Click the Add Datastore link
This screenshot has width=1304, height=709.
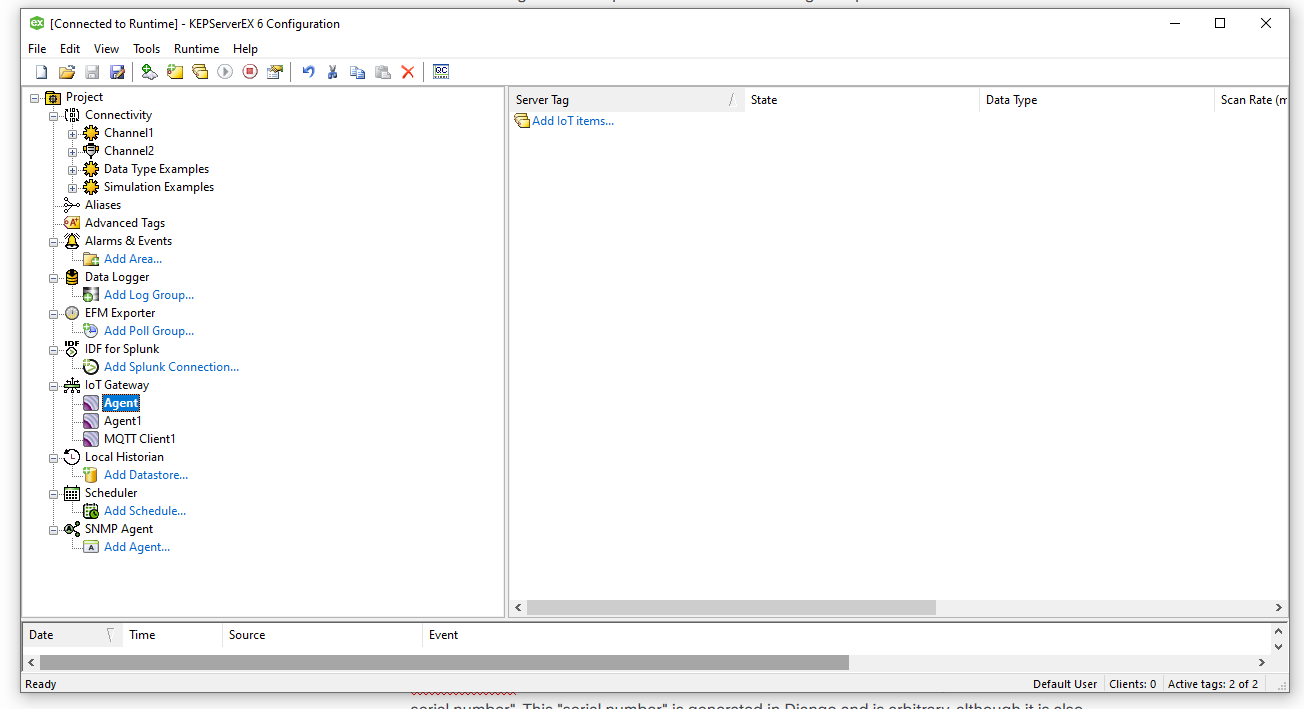click(x=146, y=475)
